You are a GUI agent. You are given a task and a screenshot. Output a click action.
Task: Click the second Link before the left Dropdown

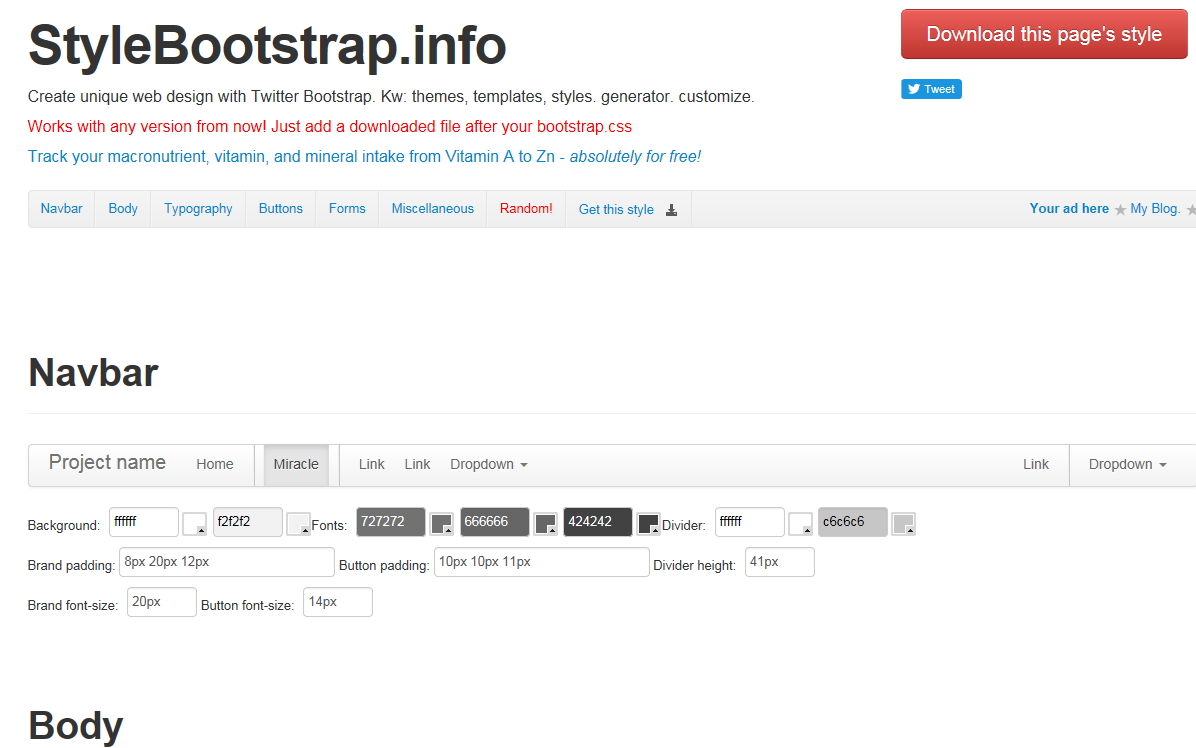(417, 464)
